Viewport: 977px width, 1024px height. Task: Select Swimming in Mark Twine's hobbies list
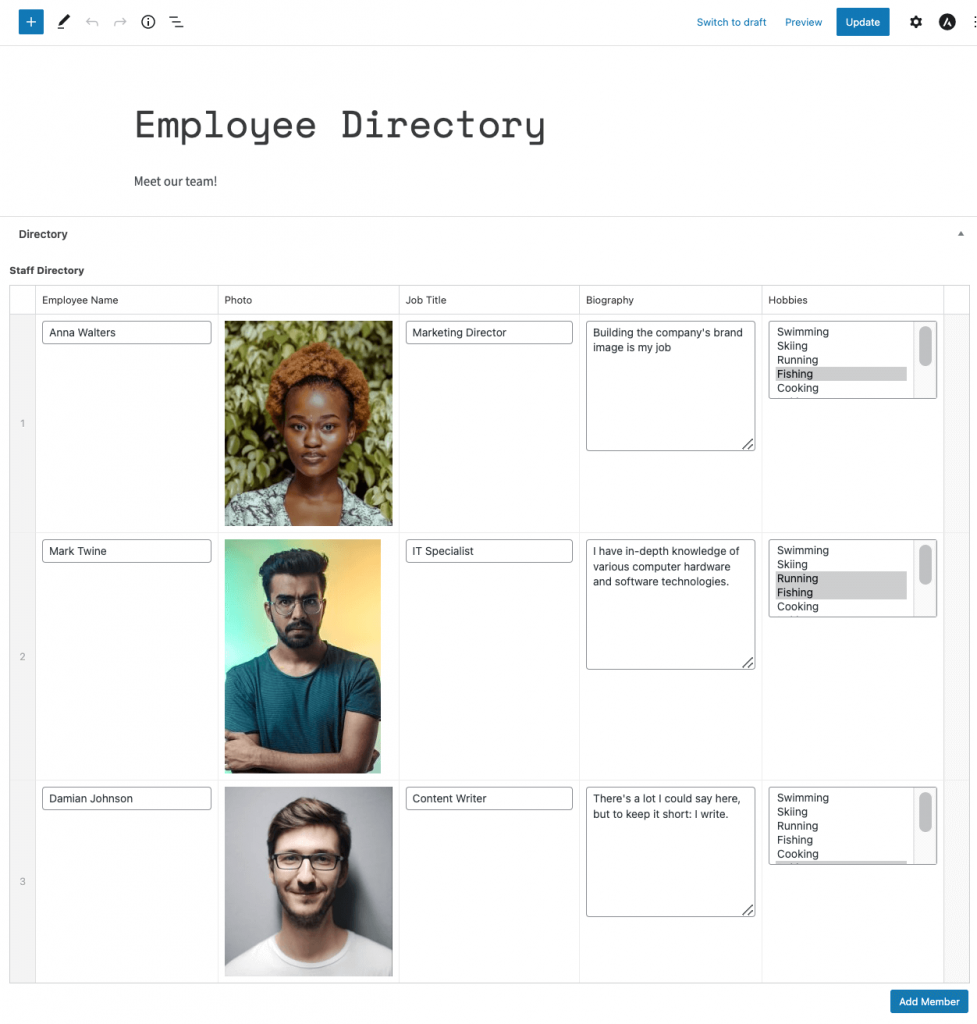[x=841, y=551]
